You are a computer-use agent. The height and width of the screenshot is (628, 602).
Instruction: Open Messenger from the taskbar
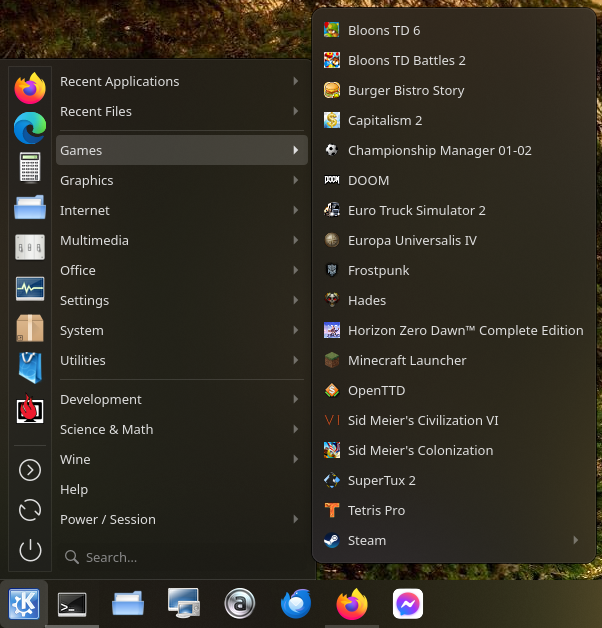coord(407,604)
